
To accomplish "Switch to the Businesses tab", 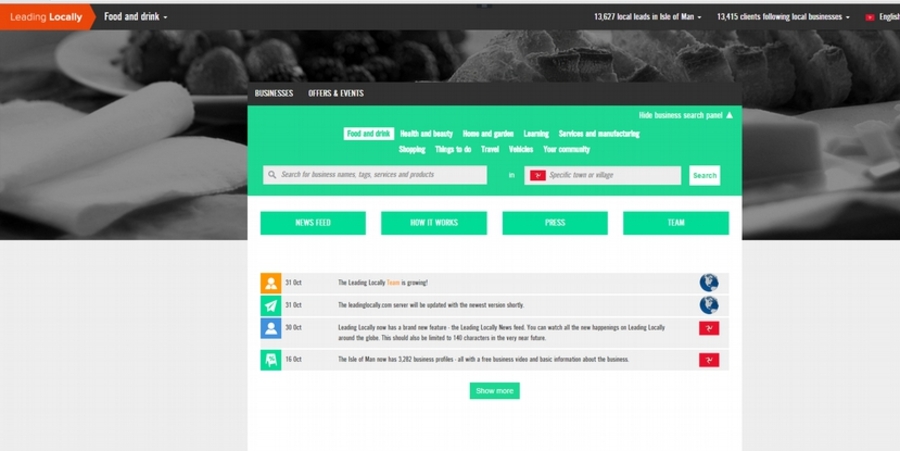I will (x=274, y=93).
